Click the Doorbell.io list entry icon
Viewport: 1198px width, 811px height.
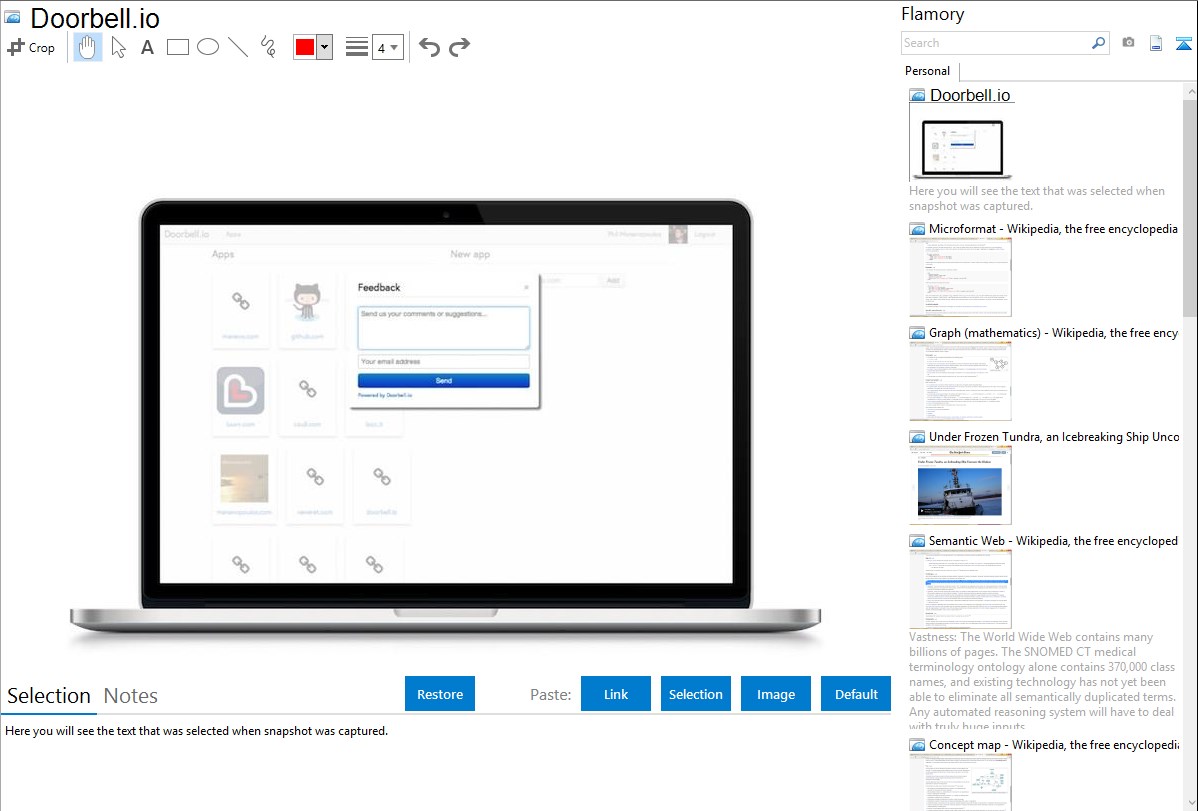pyautogui.click(x=918, y=96)
